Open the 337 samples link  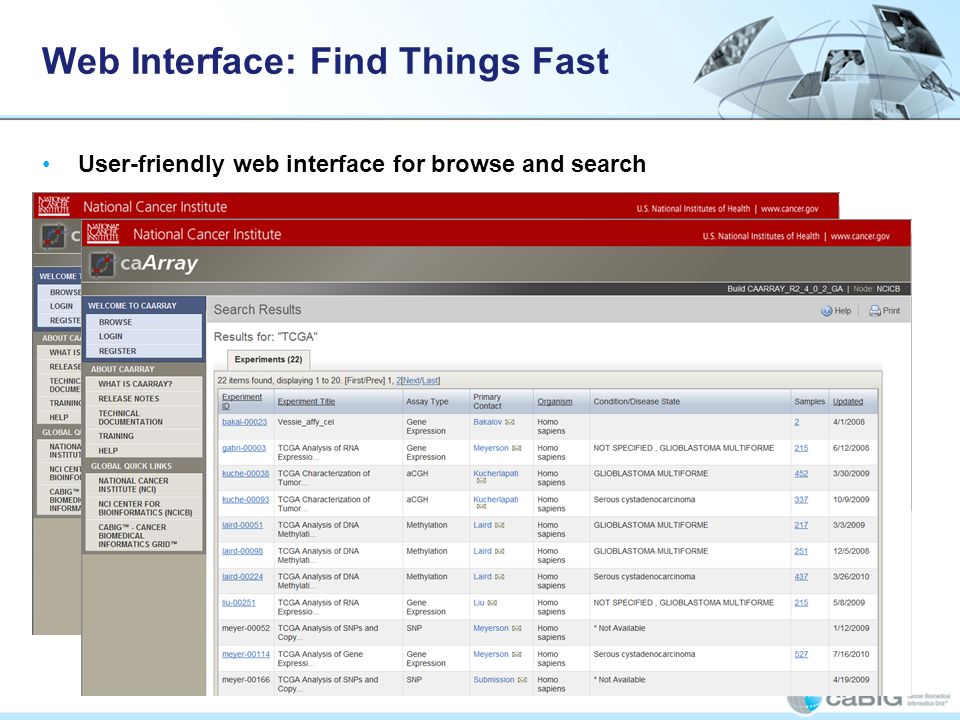pyautogui.click(x=801, y=500)
